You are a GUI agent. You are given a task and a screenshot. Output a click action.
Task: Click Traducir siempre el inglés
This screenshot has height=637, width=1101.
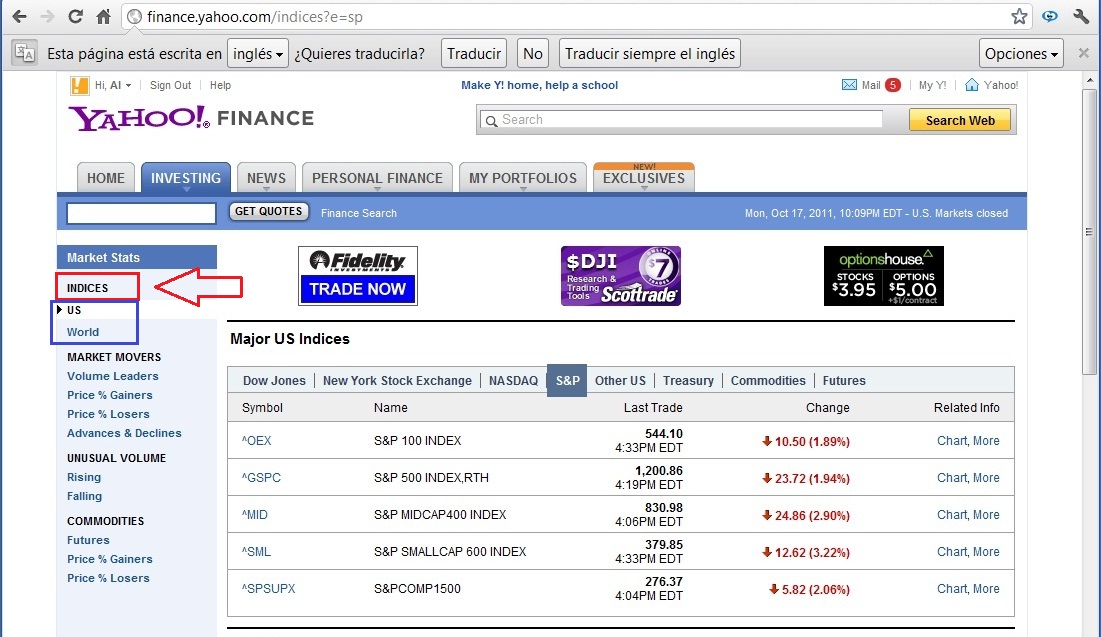point(650,53)
